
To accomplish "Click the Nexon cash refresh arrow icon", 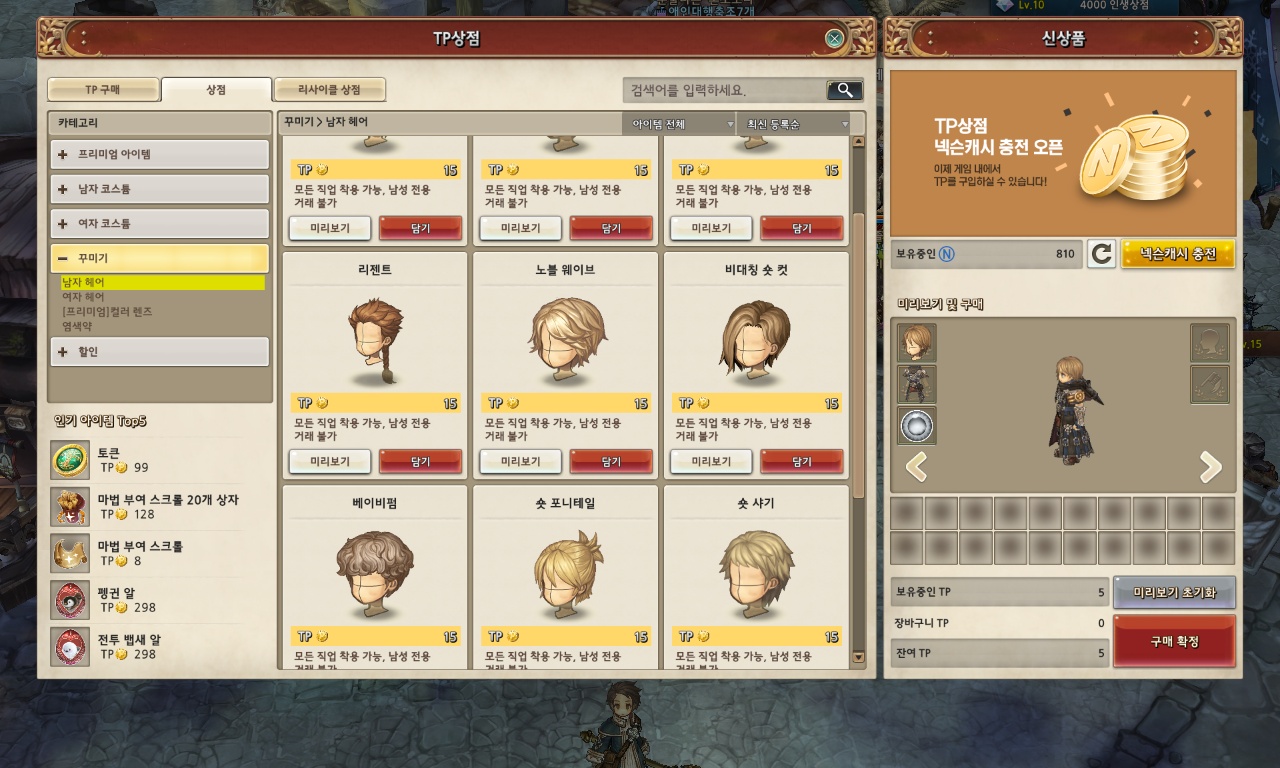I will pos(1101,254).
